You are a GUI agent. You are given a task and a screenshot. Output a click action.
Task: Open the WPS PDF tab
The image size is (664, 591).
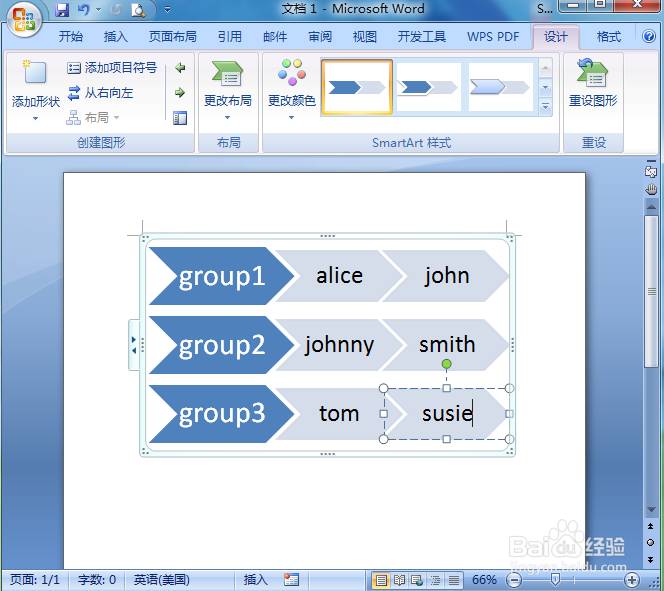(x=493, y=37)
